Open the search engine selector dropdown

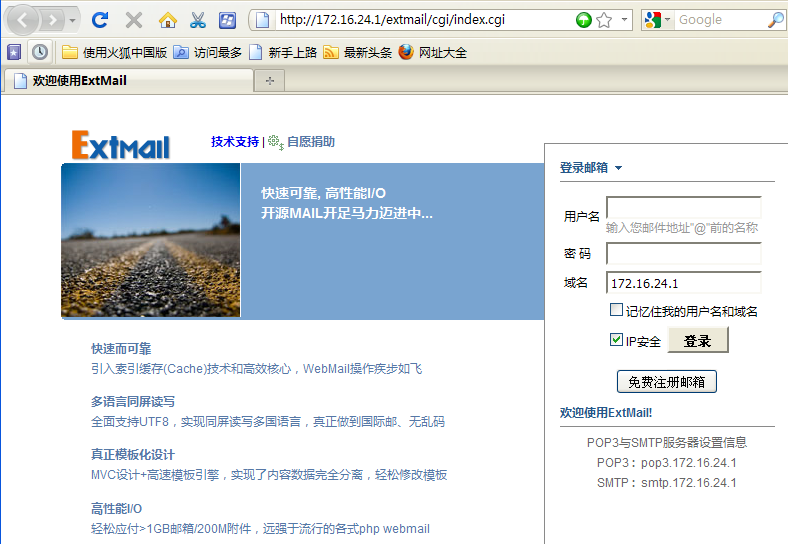tap(658, 20)
